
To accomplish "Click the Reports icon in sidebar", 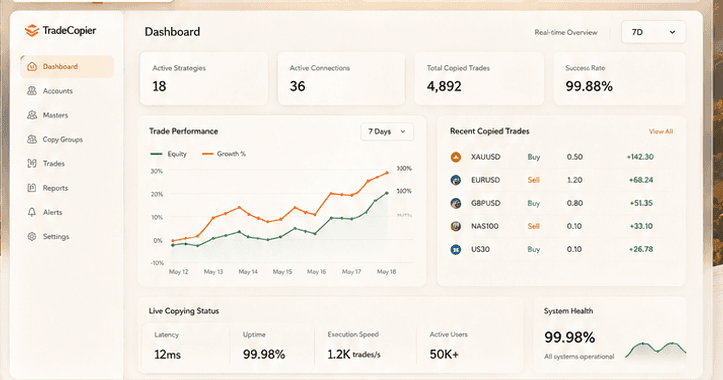I will pyautogui.click(x=32, y=188).
